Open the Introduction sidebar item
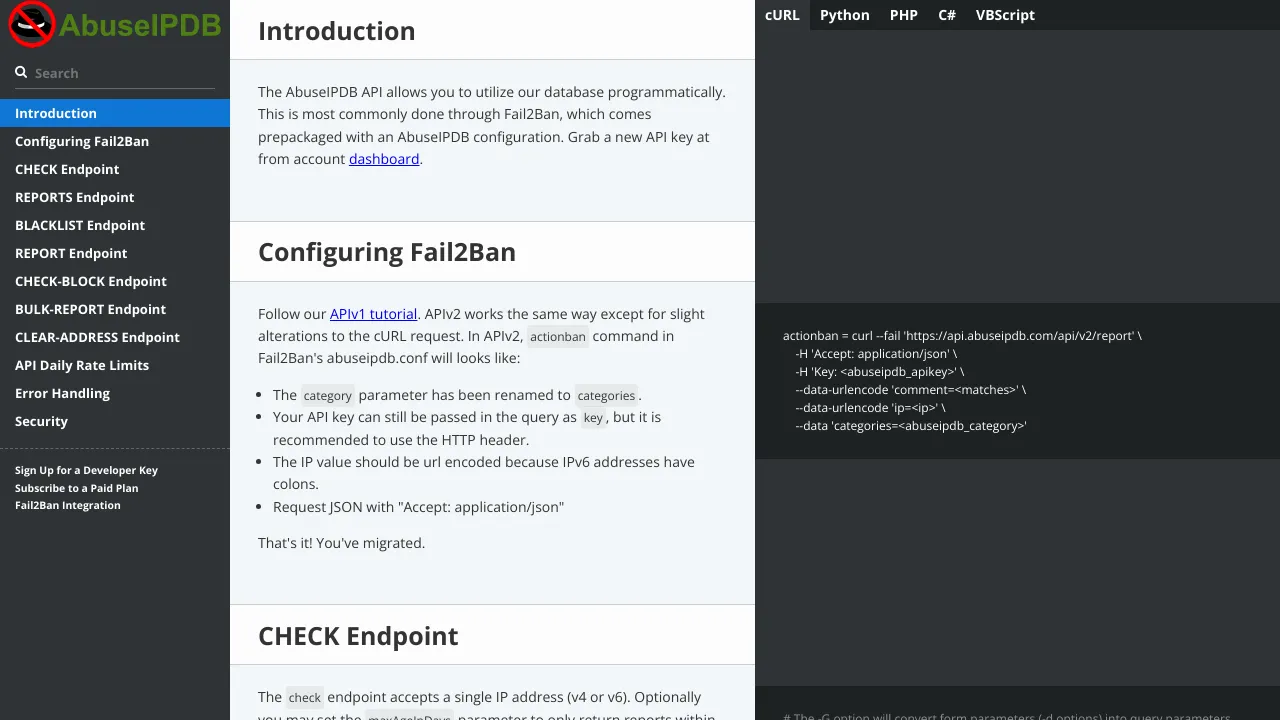Viewport: 1280px width, 720px height. click(x=115, y=113)
